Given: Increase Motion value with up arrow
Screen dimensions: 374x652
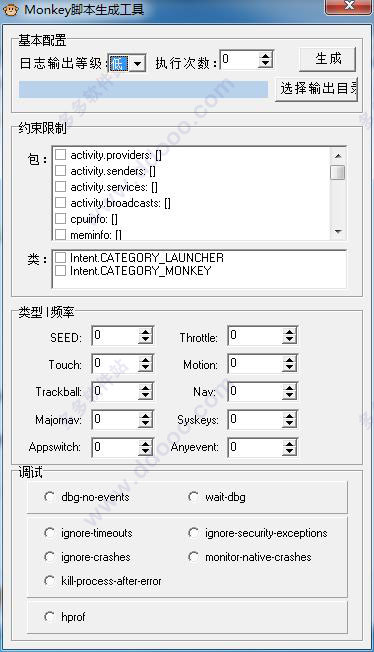Looking at the screenshot, I should coord(289,359).
